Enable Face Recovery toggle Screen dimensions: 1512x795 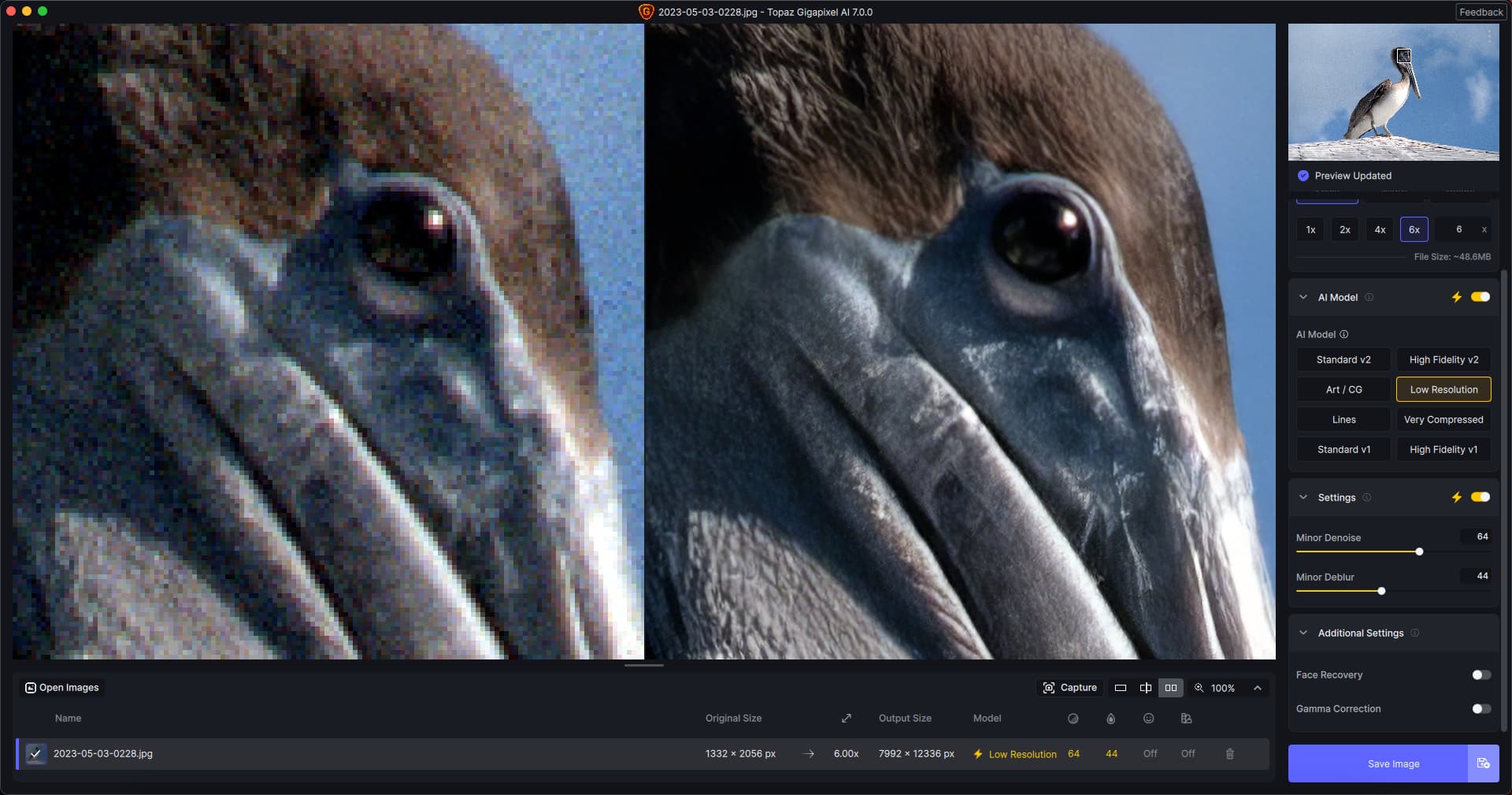1480,675
